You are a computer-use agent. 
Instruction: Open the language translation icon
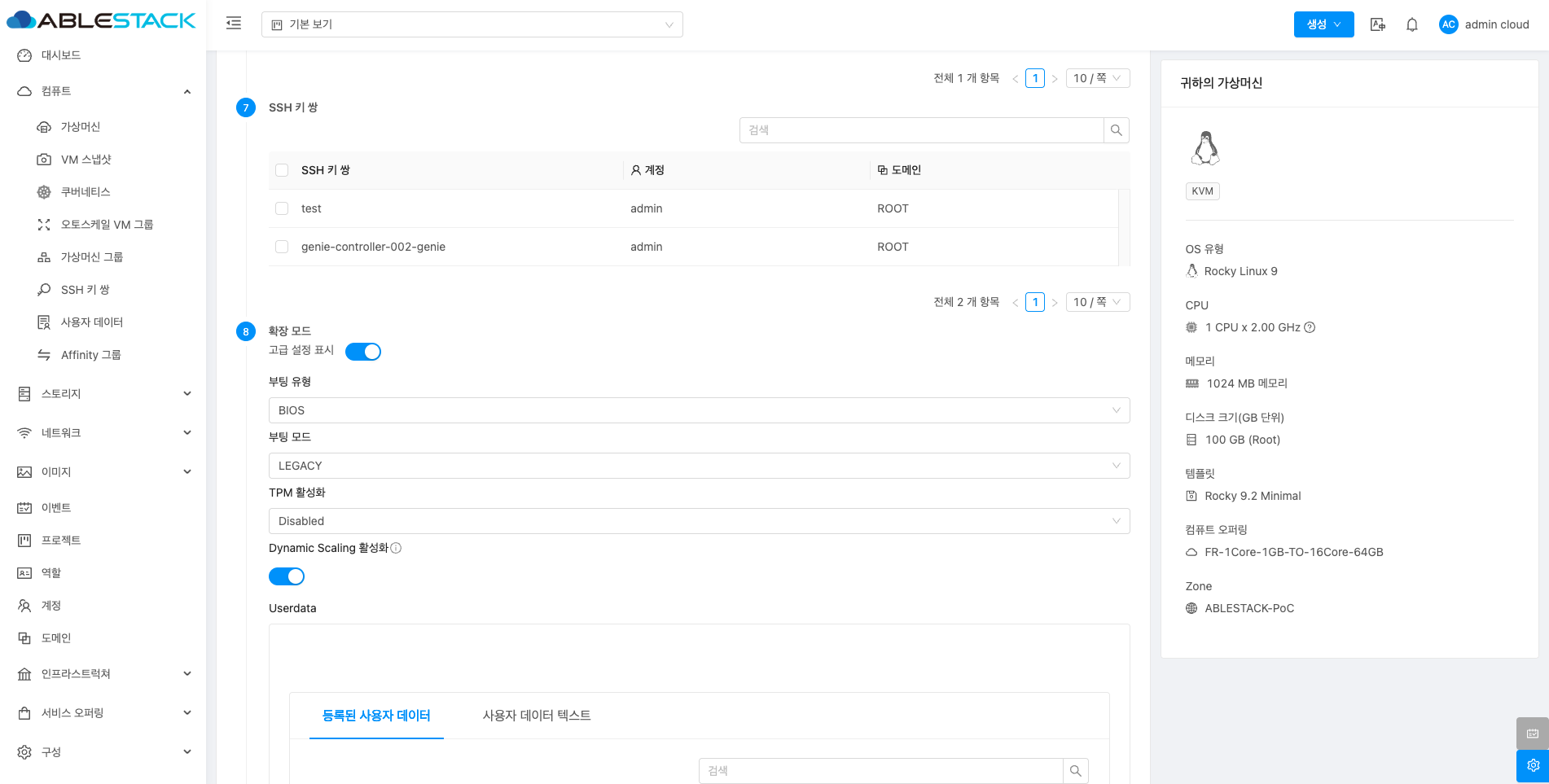pos(1378,24)
